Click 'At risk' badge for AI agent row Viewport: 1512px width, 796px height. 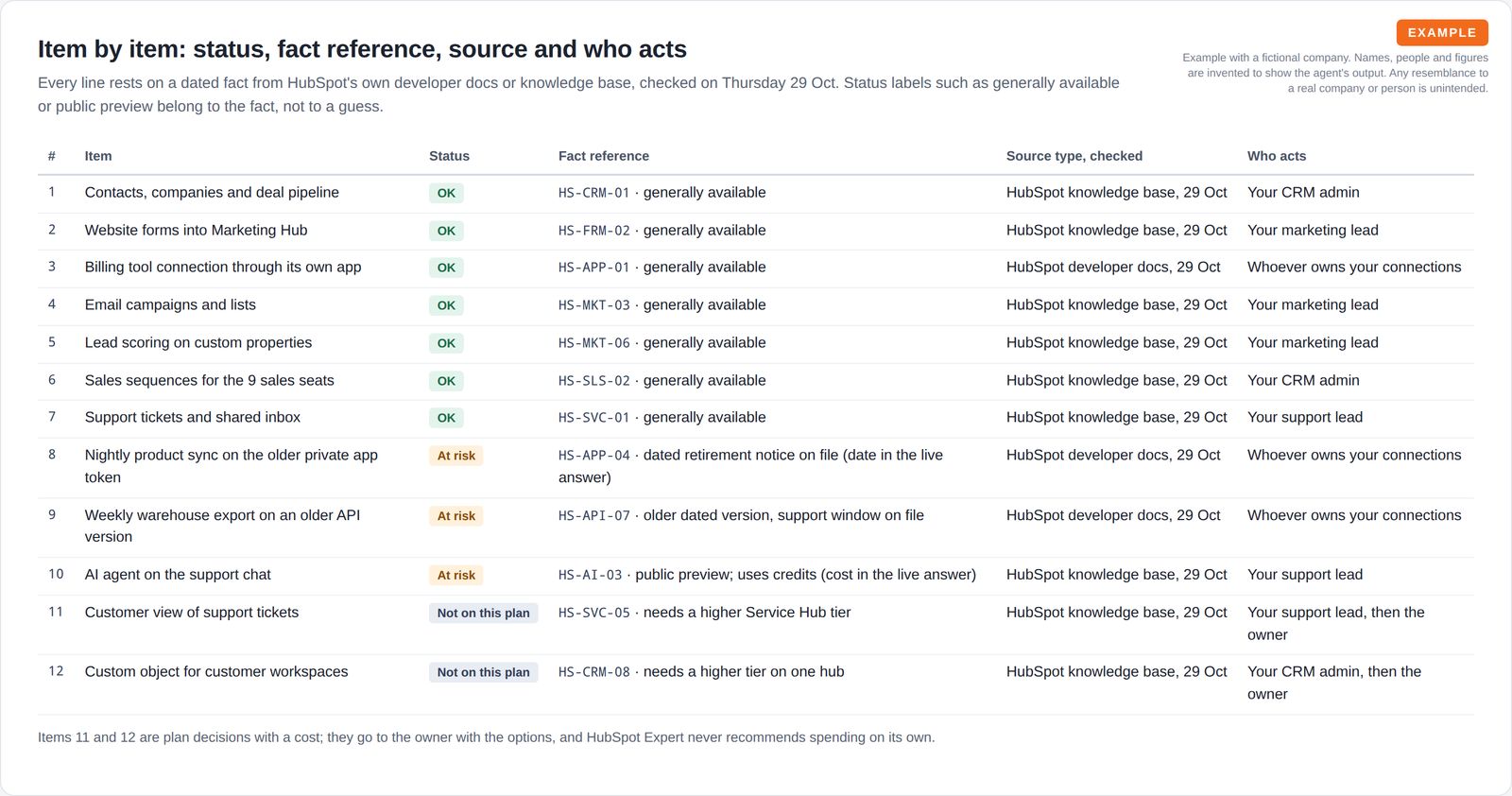coord(456,575)
